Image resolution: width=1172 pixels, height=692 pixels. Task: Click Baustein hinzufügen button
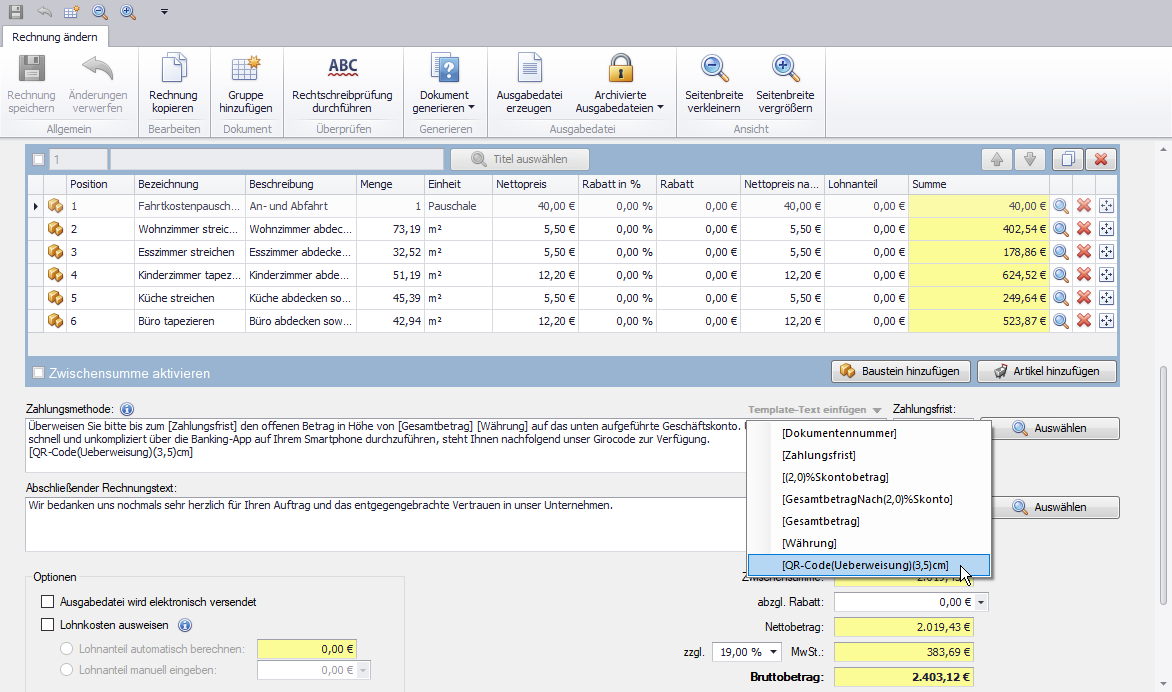click(901, 371)
